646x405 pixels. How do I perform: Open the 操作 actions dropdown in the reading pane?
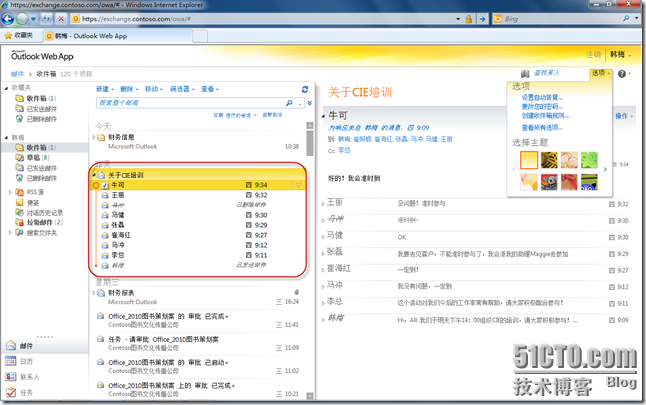point(624,116)
